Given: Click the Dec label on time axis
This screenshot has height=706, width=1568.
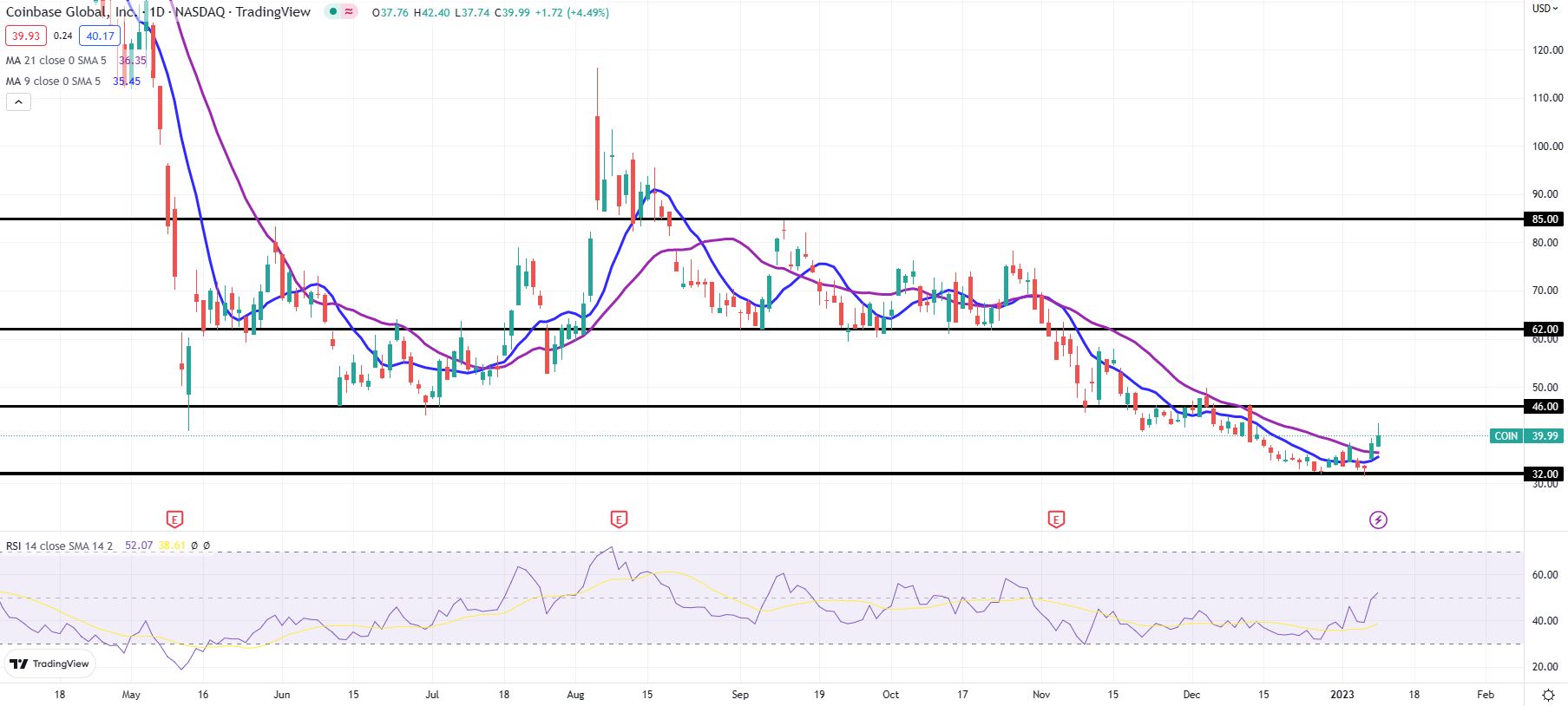Looking at the screenshot, I should (x=1191, y=695).
